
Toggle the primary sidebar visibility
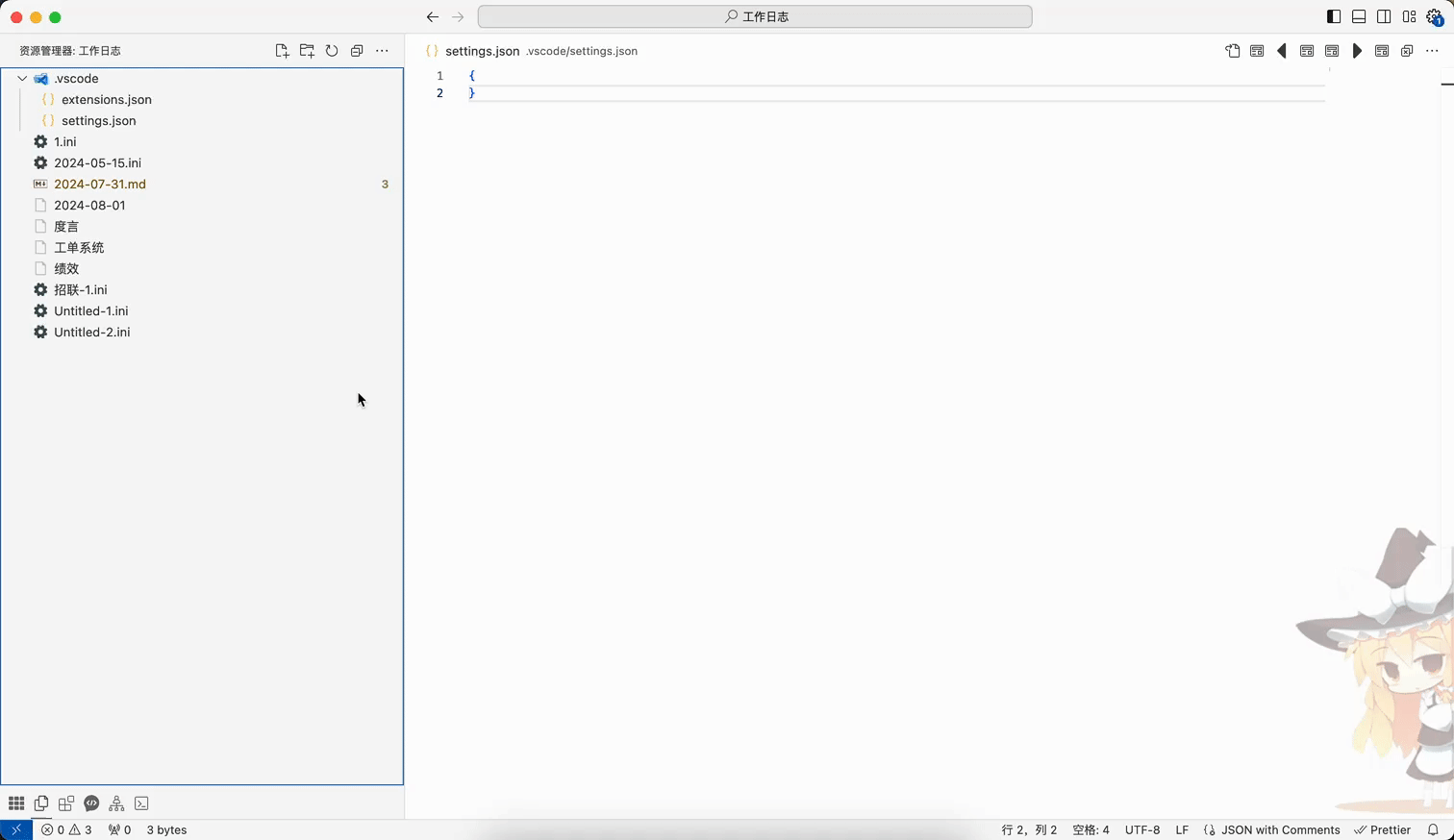click(x=1334, y=17)
